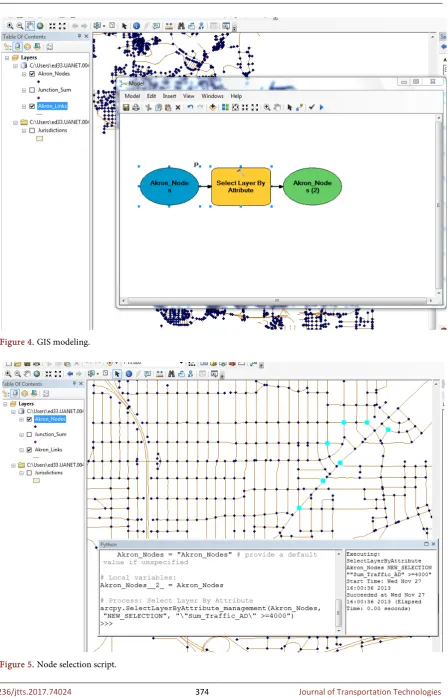Click Full Extent globe in Figure 4 toolbar

[40, 26]
